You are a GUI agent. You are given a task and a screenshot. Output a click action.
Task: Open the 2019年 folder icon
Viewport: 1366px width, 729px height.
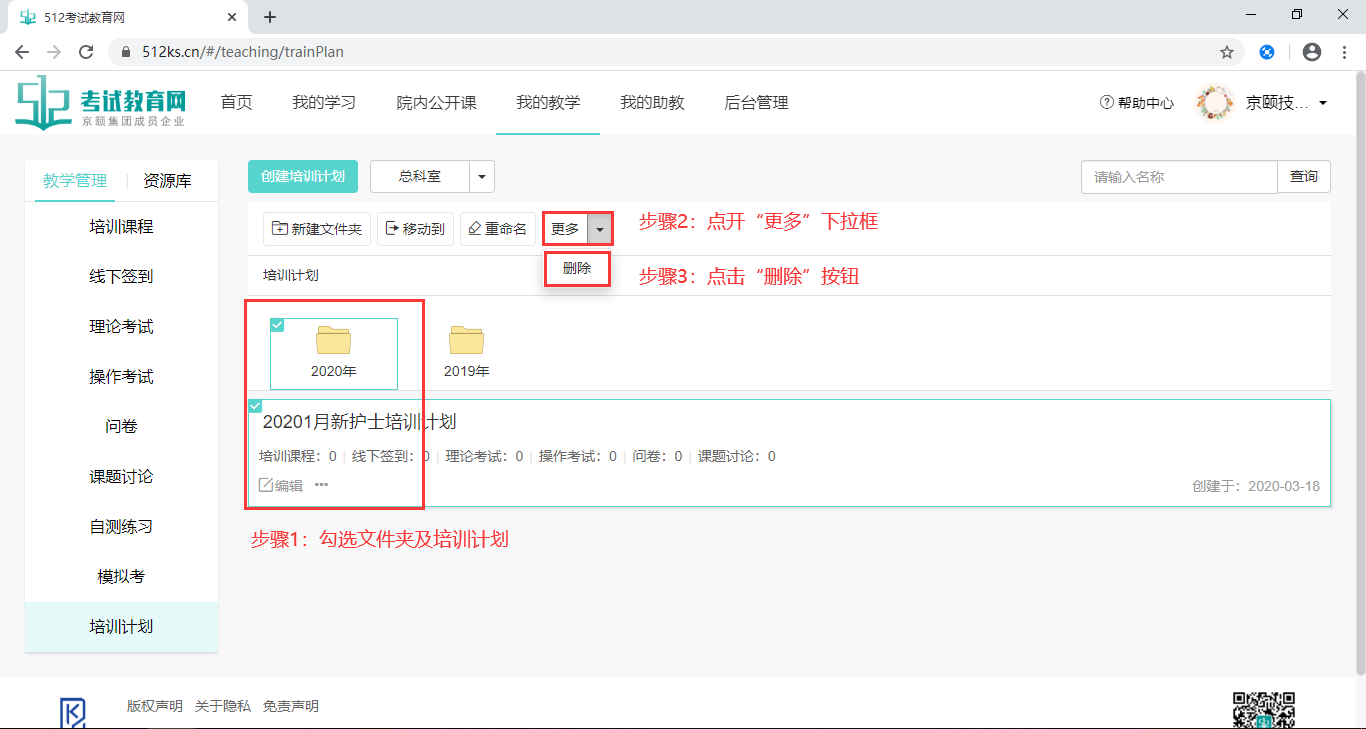pos(466,340)
